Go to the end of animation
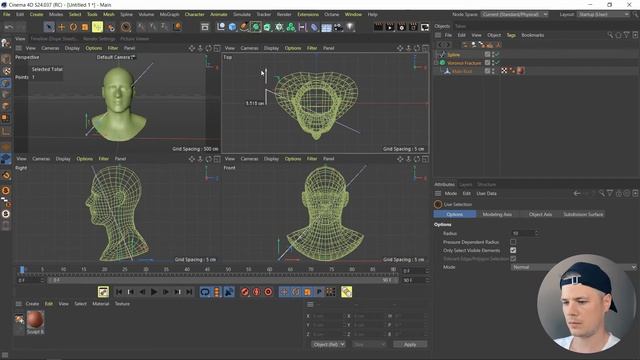This screenshot has height=360, width=640. coord(189,292)
